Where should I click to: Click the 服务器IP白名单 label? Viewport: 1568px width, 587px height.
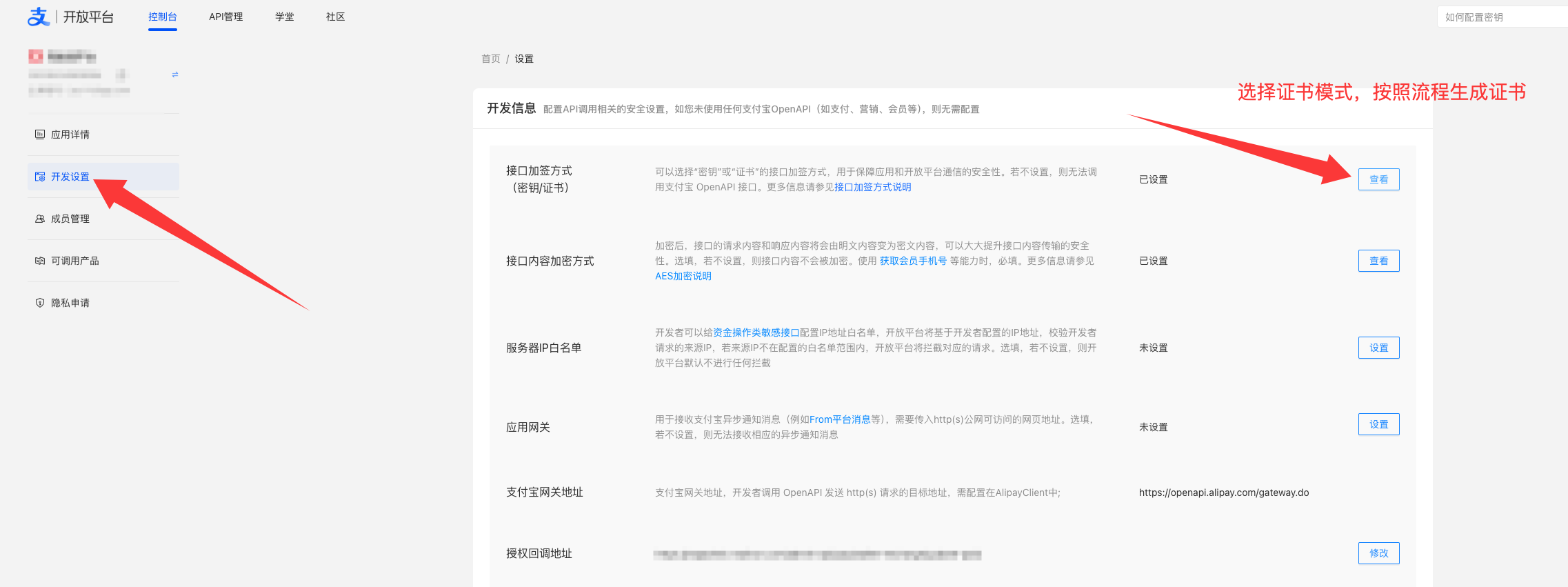coord(544,348)
